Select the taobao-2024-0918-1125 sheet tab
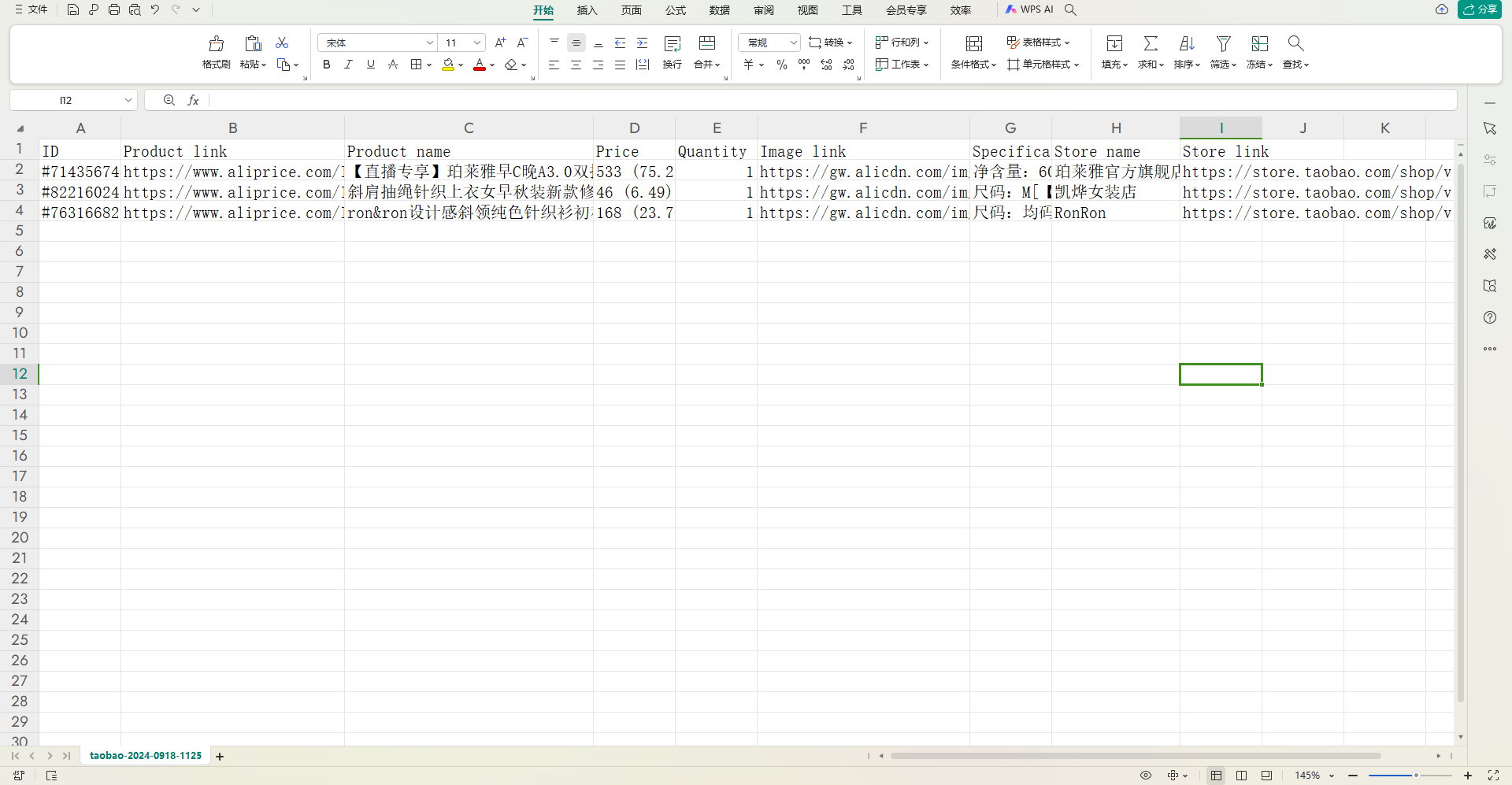Image resolution: width=1512 pixels, height=785 pixels. [146, 756]
